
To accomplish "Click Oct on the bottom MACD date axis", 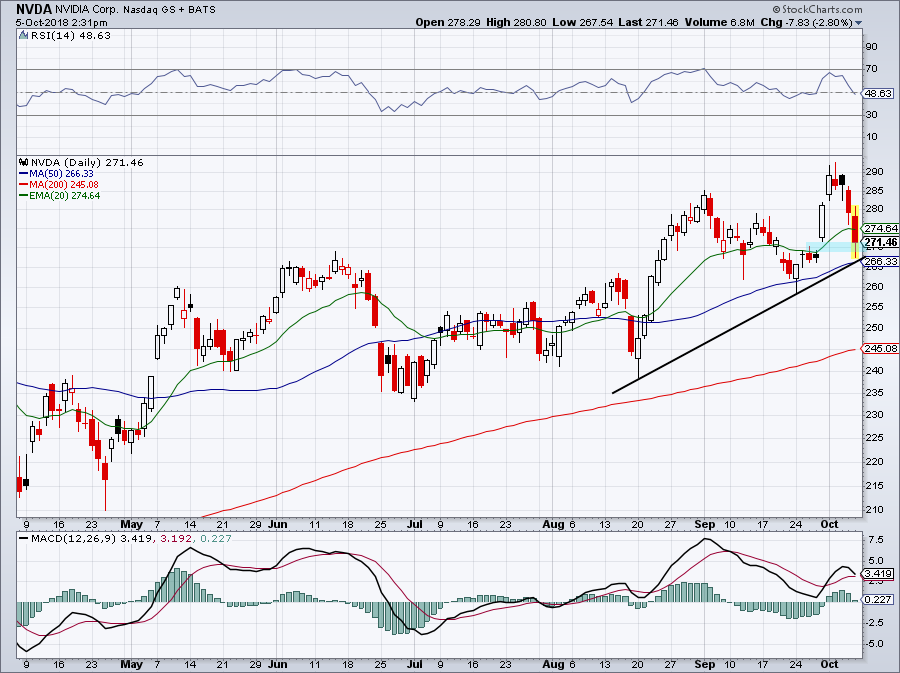I will point(829,664).
